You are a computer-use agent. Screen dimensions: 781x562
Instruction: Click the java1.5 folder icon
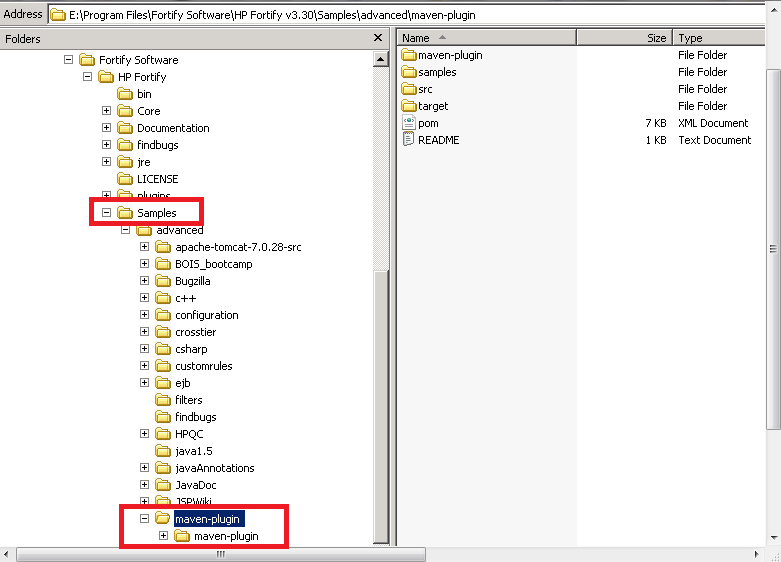(x=163, y=451)
